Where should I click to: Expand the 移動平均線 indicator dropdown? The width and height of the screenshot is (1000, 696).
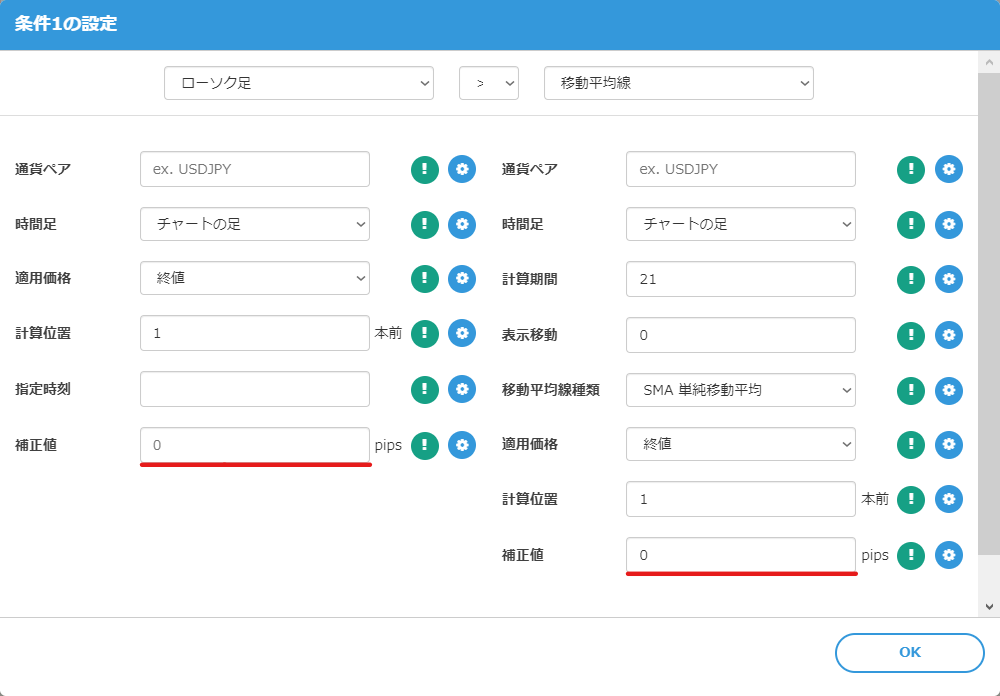(678, 83)
